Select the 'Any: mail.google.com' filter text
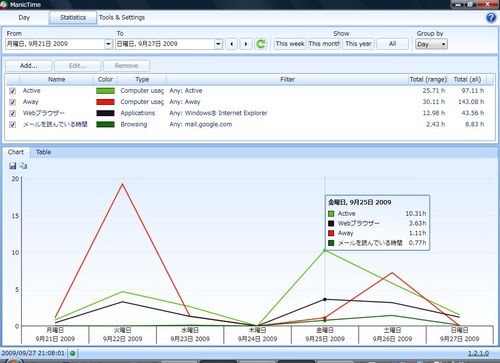 click(201, 124)
